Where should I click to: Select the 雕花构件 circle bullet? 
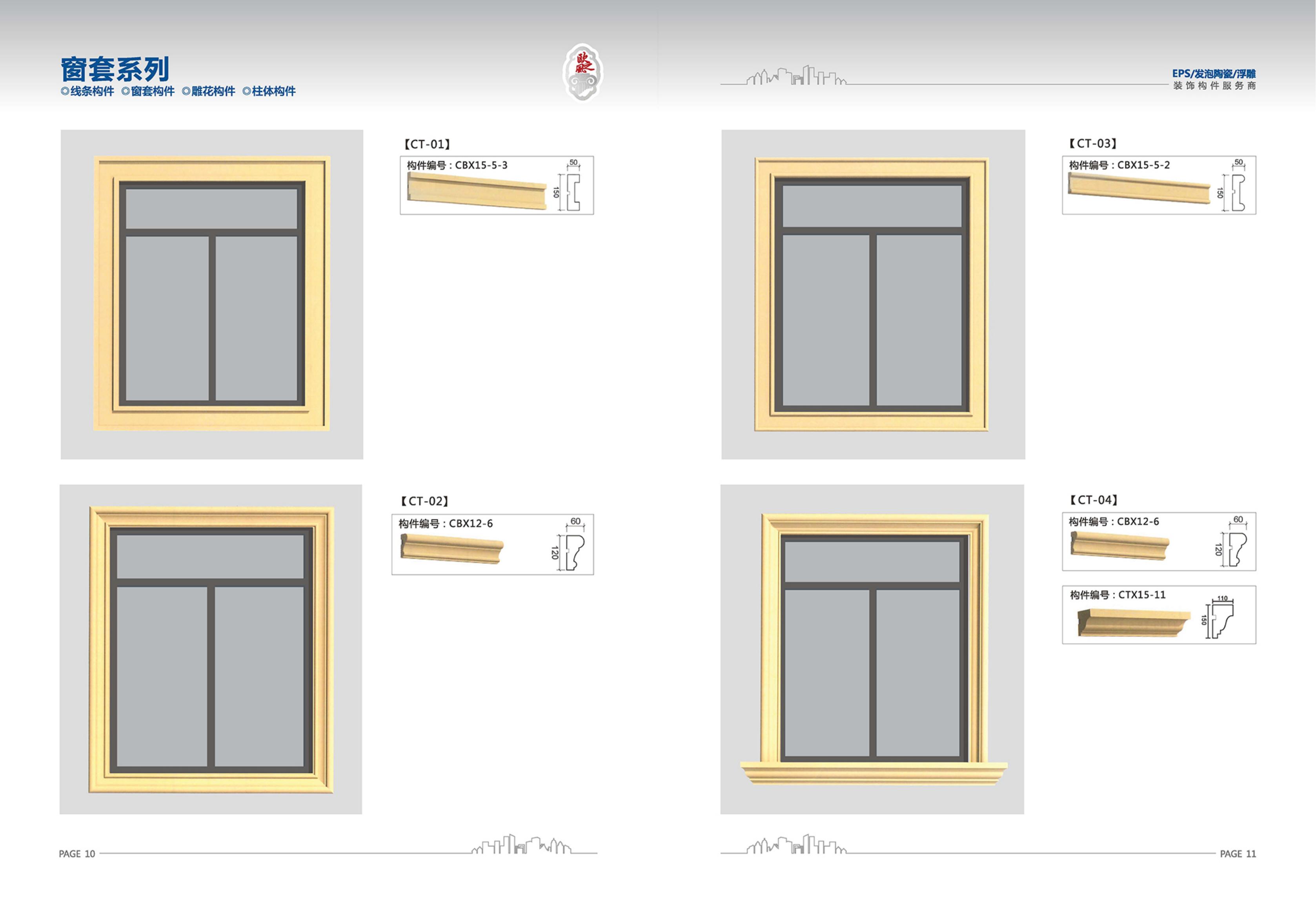[186, 91]
